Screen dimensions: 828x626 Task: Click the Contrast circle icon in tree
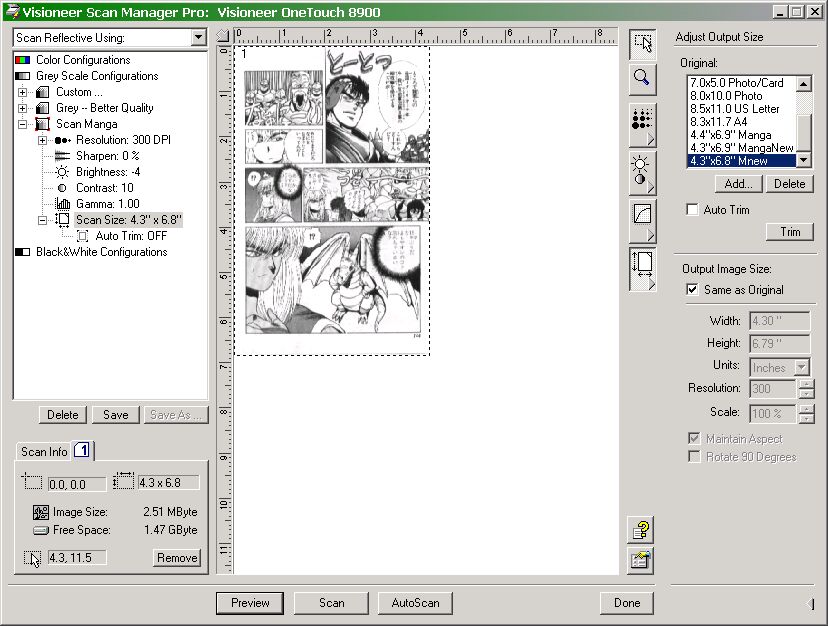(x=62, y=188)
